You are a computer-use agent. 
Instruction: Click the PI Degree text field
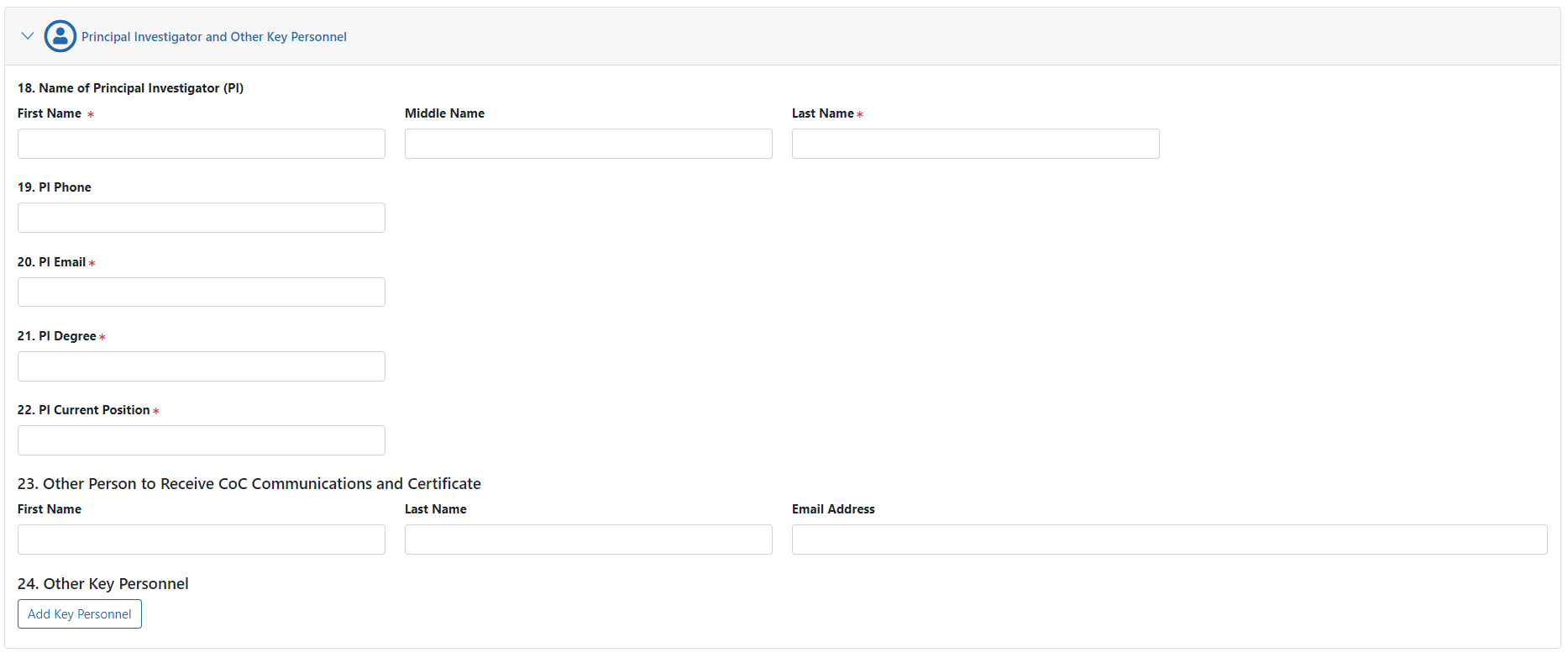point(201,366)
